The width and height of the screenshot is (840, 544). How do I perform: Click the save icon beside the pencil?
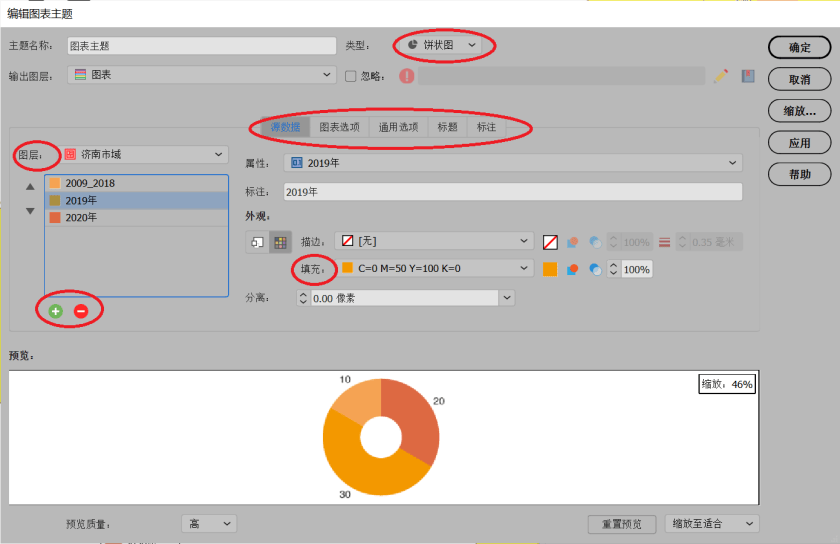(x=747, y=76)
